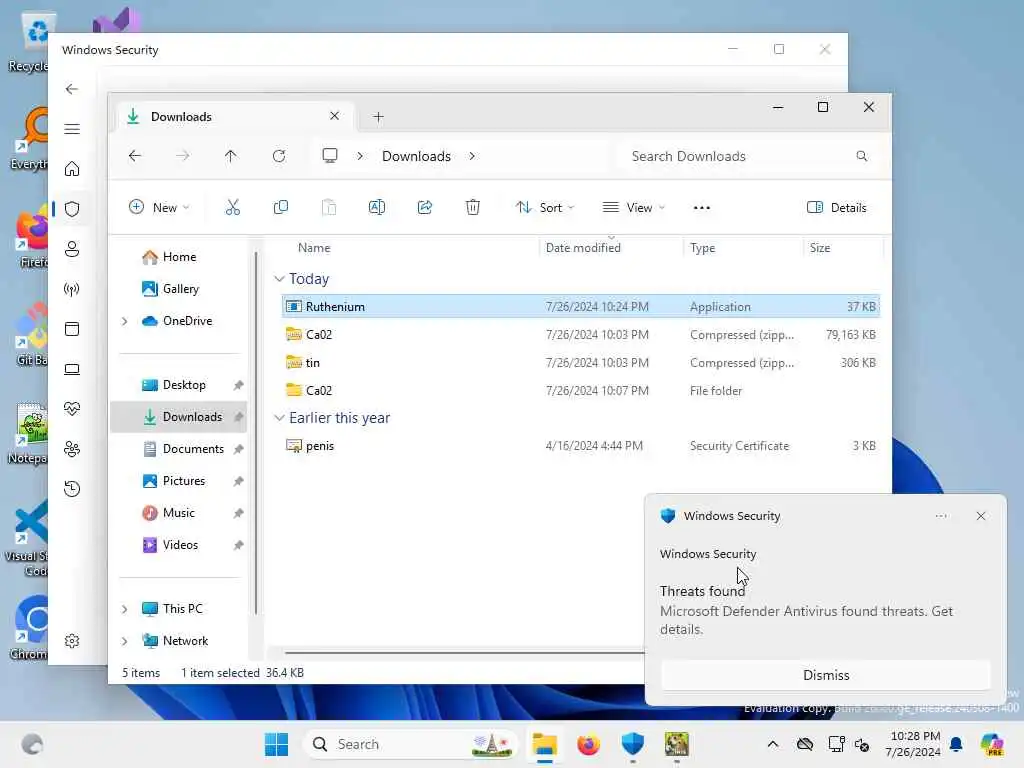Click the Copy icon in Explorer toolbar
Image resolution: width=1024 pixels, height=768 pixels.
click(x=281, y=208)
